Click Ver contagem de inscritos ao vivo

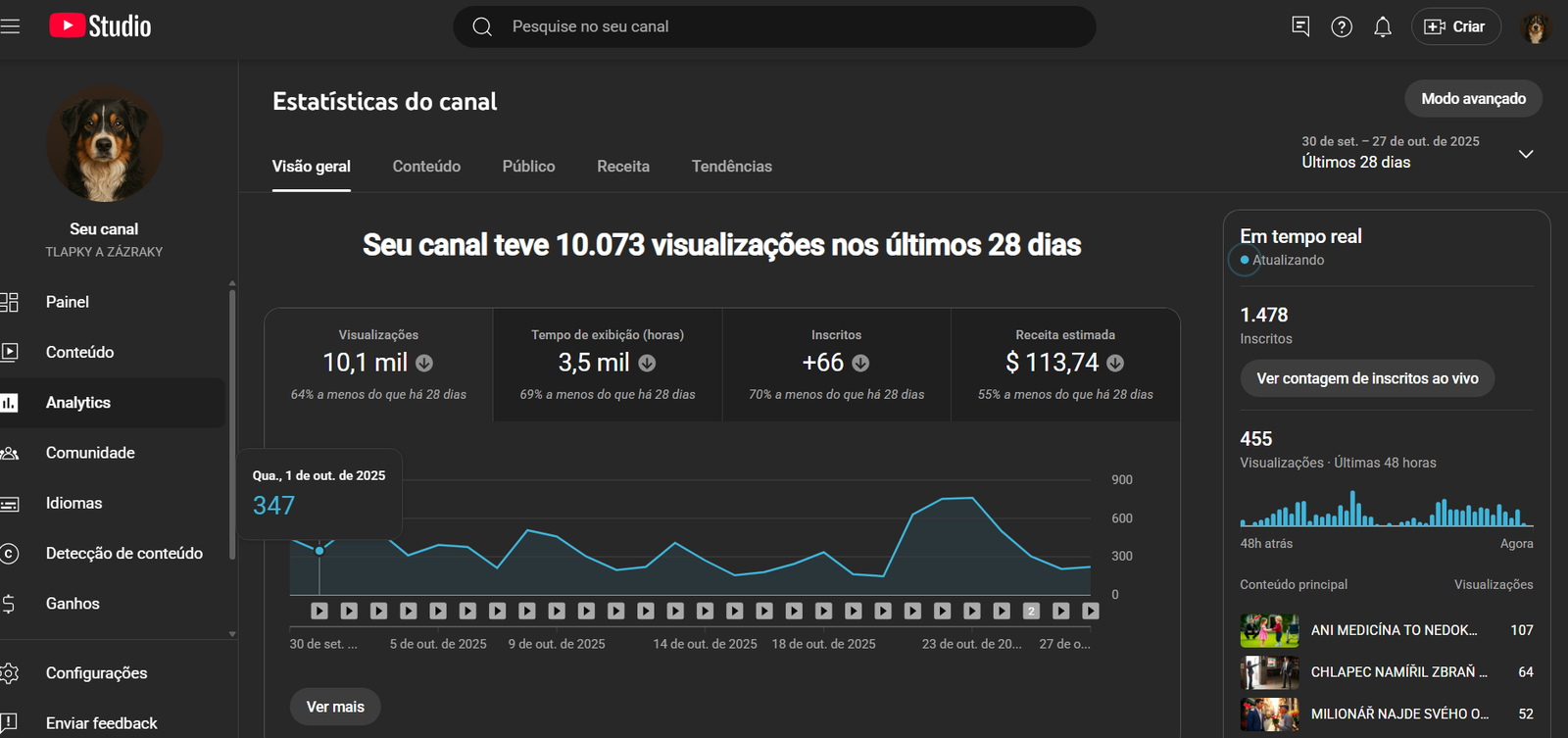[1366, 378]
